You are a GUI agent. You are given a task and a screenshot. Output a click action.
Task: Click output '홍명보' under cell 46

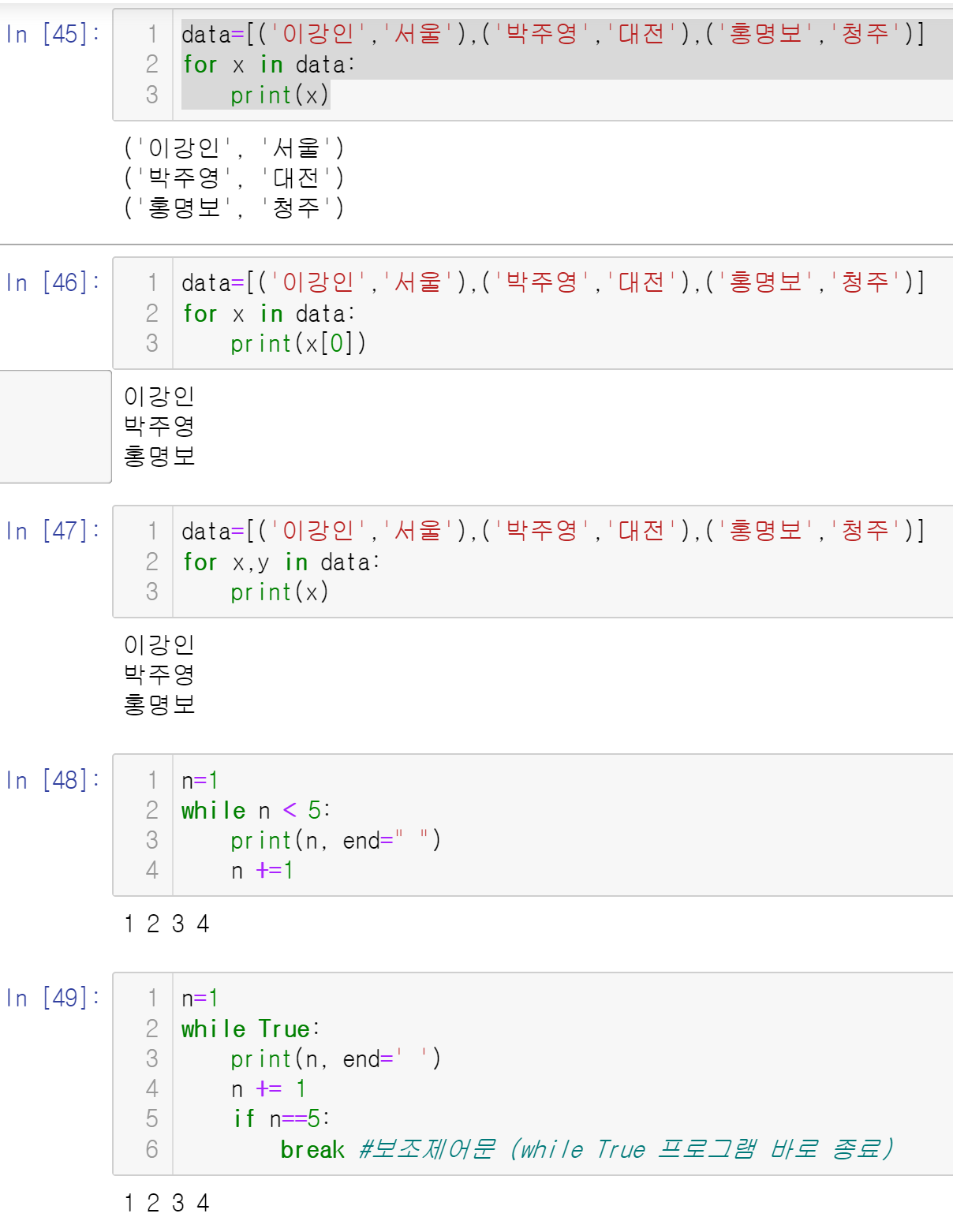click(x=159, y=456)
